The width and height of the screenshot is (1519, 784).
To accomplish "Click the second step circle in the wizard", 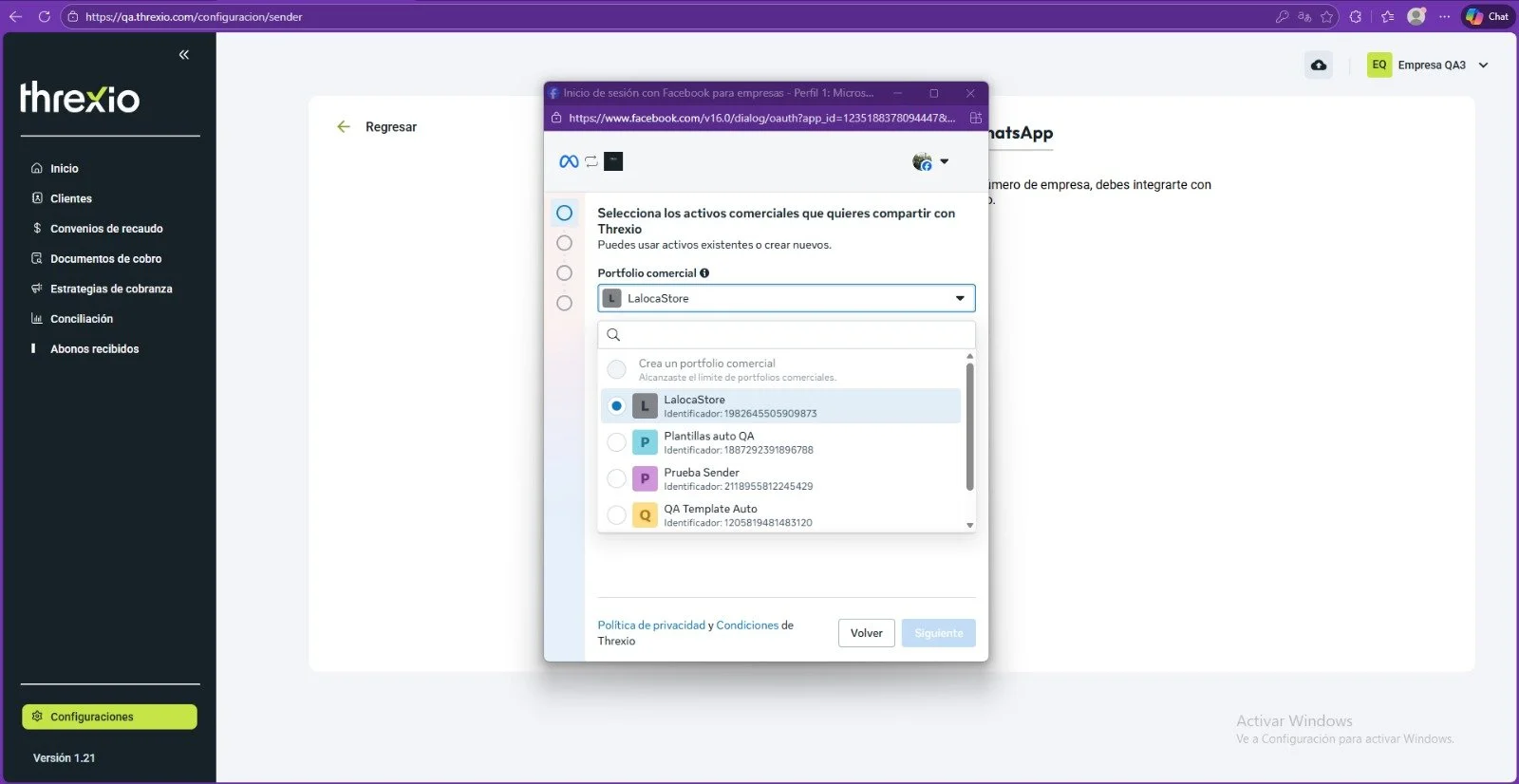I will pos(564,243).
